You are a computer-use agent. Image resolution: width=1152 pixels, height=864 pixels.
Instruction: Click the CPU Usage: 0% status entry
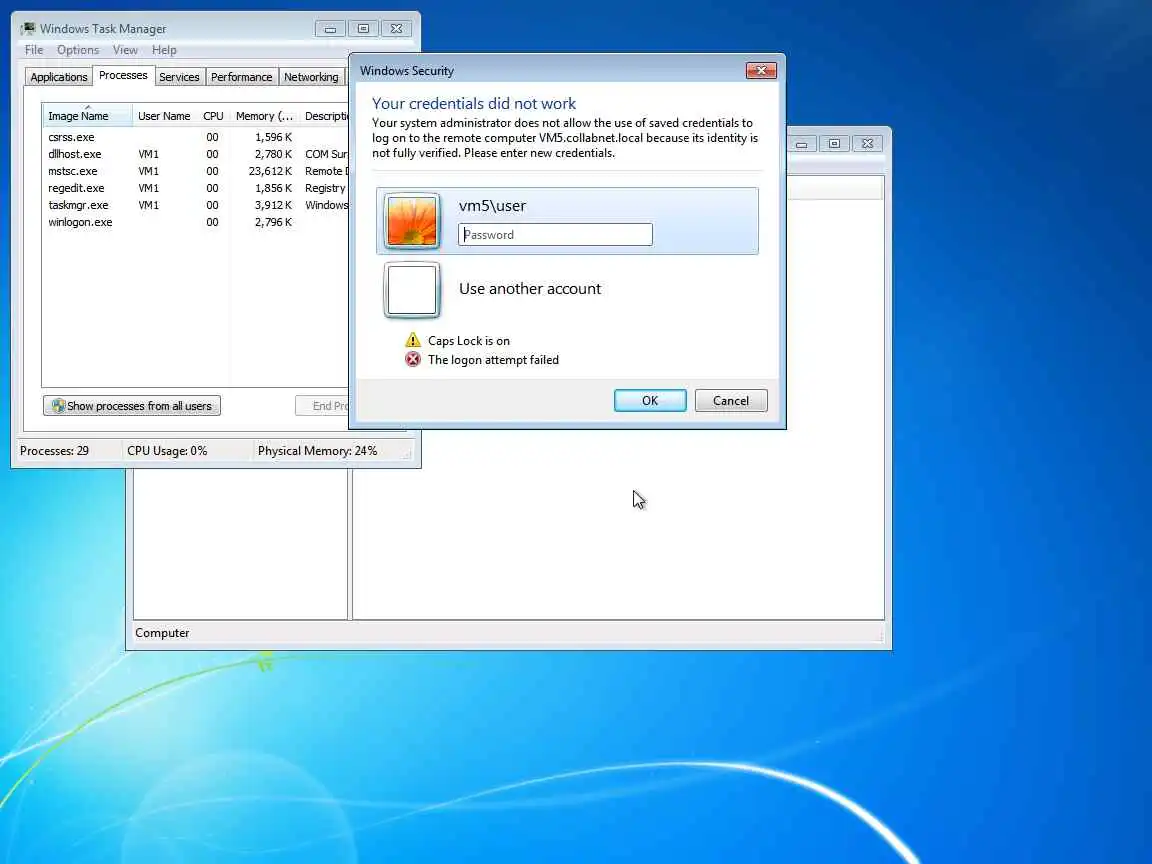point(167,451)
